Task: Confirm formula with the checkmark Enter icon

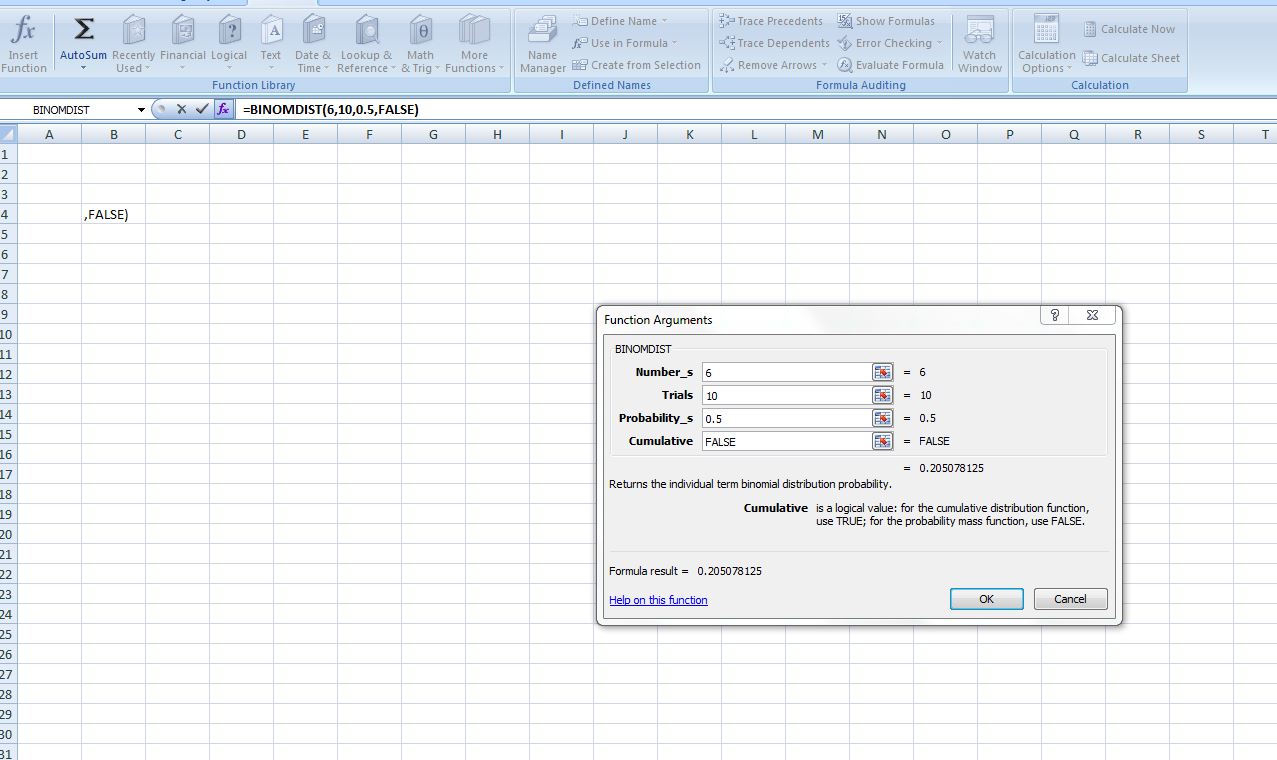Action: [x=202, y=109]
